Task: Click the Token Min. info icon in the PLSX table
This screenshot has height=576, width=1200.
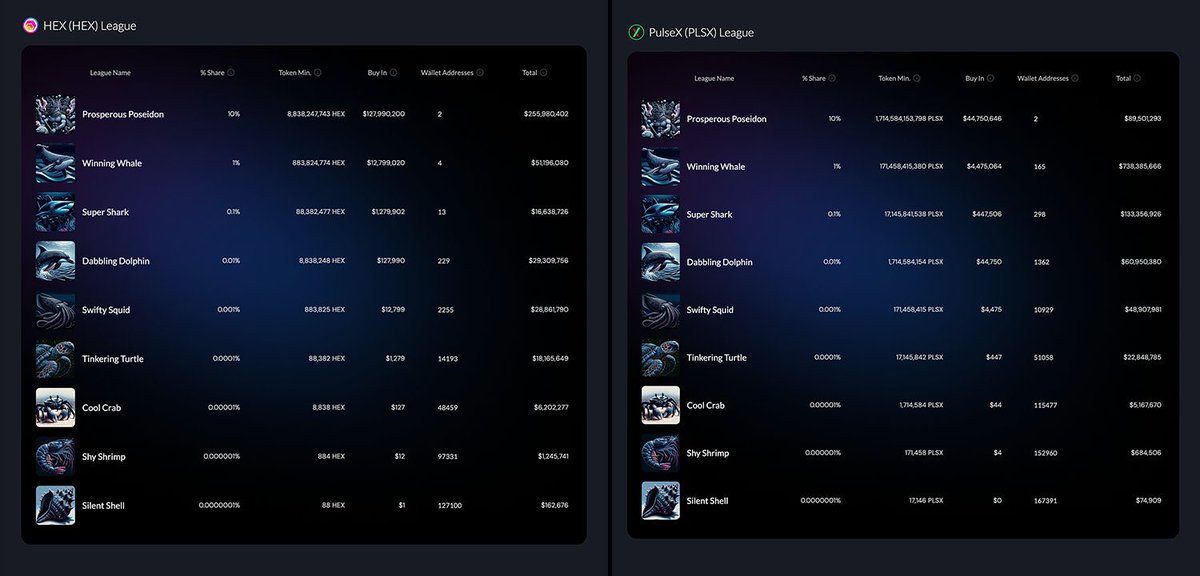Action: [917, 78]
